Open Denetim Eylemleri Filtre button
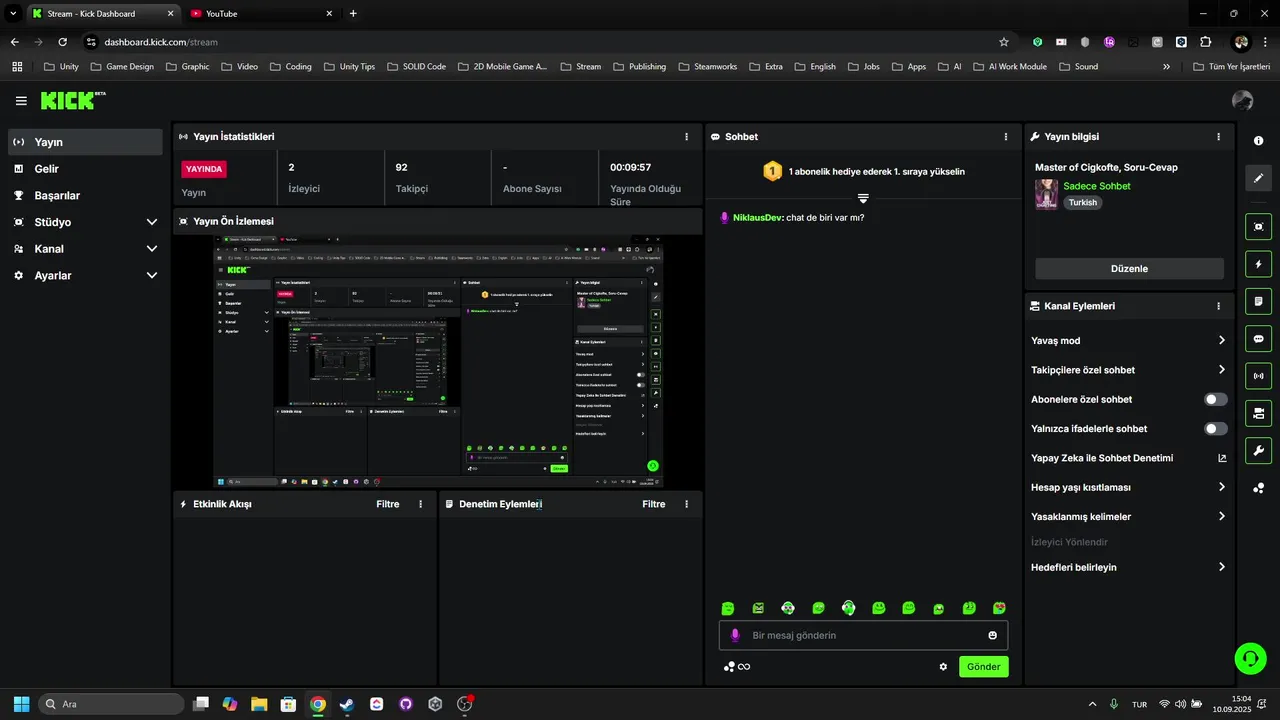 click(x=654, y=504)
